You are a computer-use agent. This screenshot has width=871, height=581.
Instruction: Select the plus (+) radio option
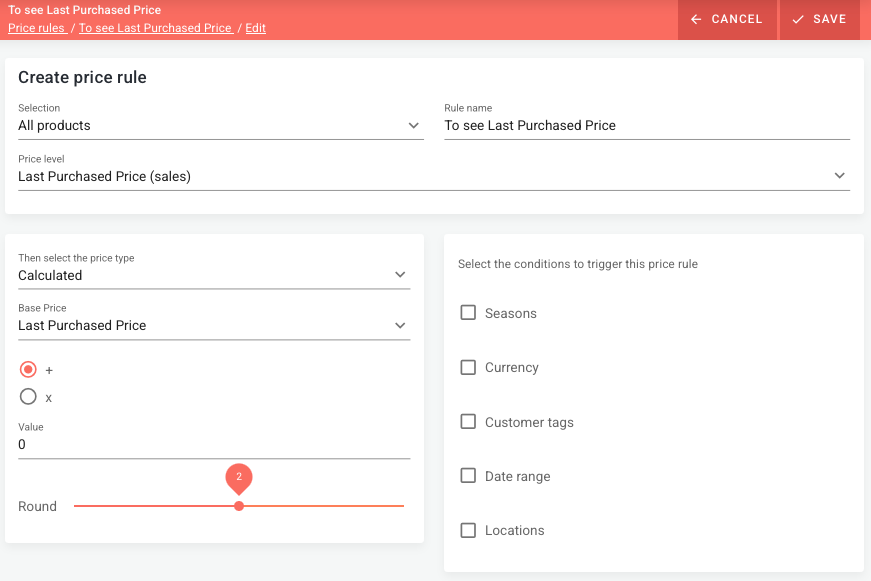(28, 369)
